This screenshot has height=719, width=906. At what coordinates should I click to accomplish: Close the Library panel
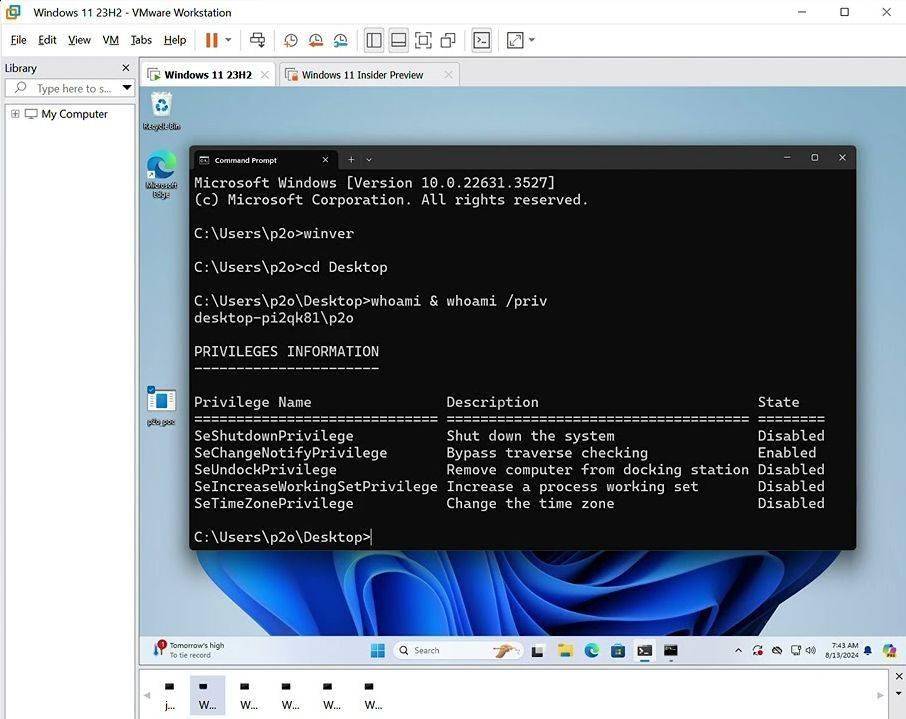tap(126, 68)
